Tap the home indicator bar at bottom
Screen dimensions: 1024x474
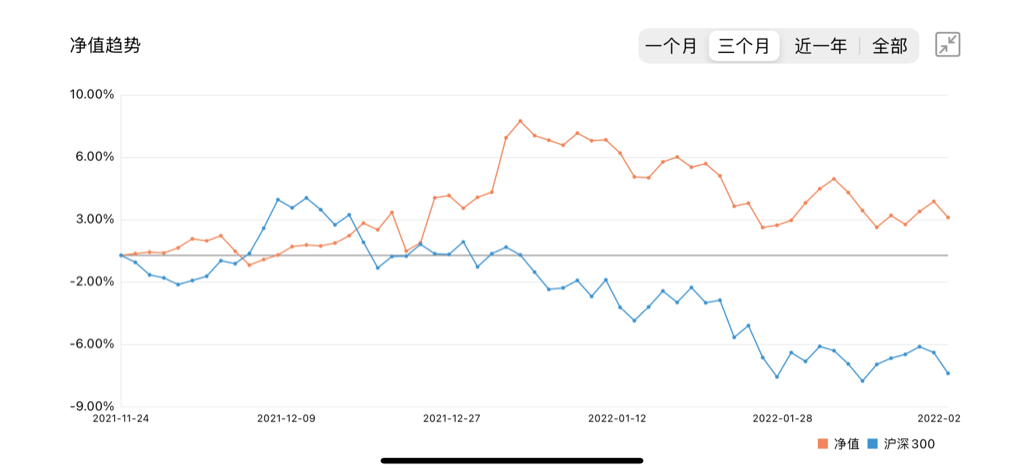512,460
